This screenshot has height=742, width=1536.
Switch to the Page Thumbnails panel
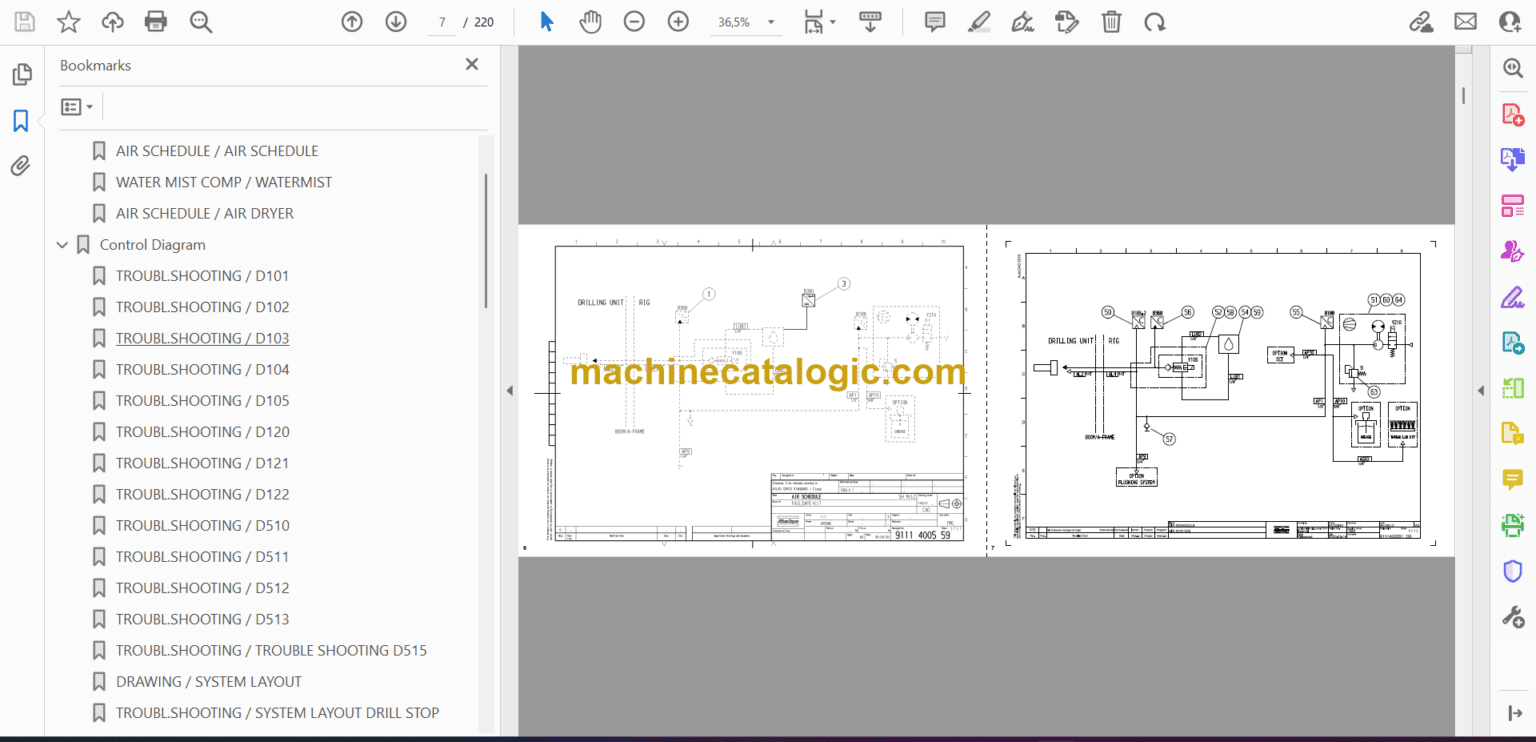[21, 73]
